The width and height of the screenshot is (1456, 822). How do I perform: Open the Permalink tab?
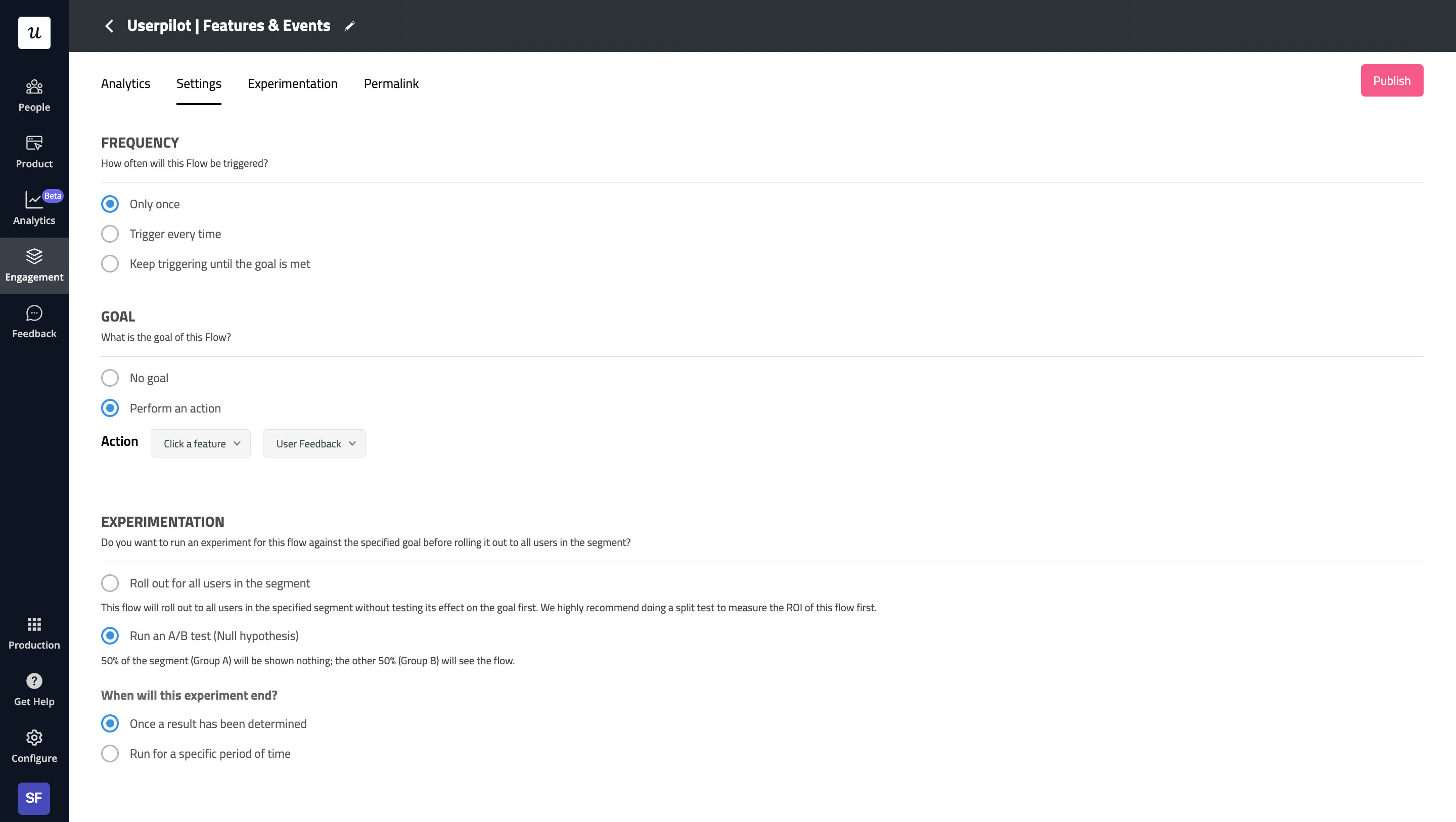[x=391, y=83]
